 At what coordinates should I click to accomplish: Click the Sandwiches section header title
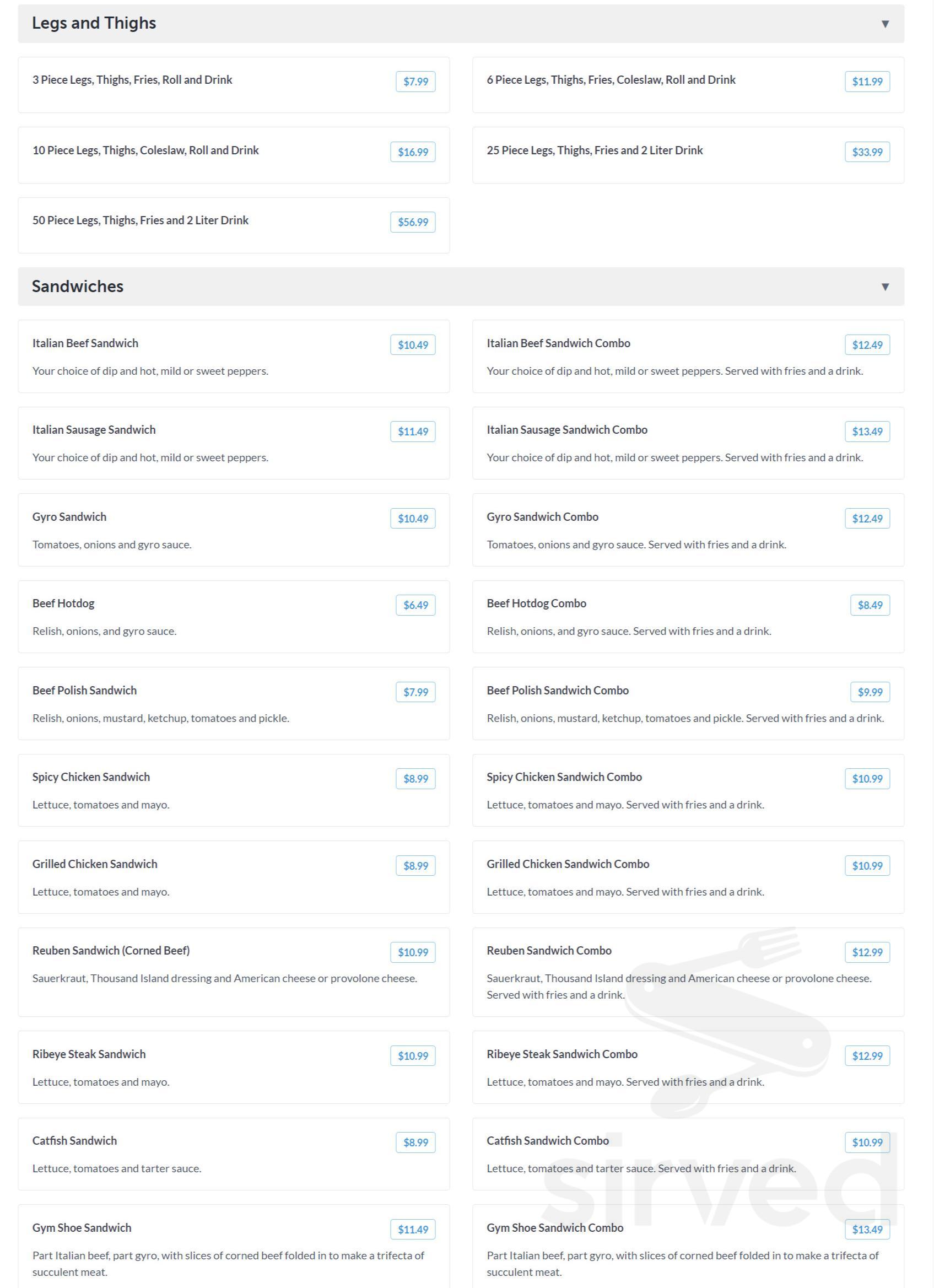click(78, 286)
